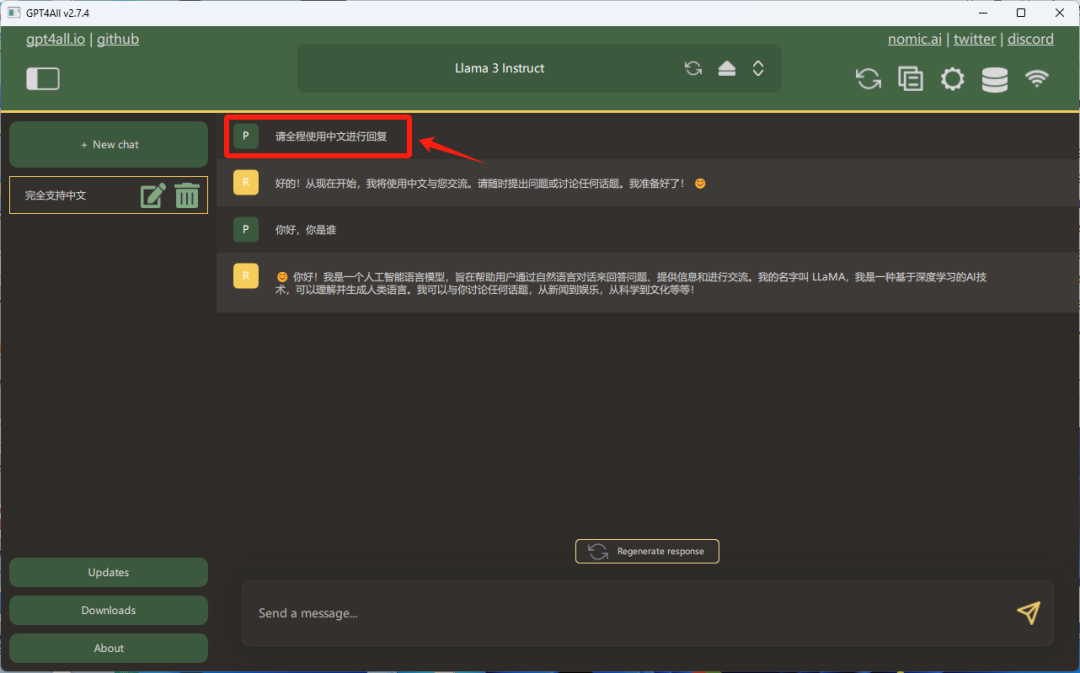Open the Updates dialog
Viewport: 1080px width, 673px height.
[x=109, y=572]
